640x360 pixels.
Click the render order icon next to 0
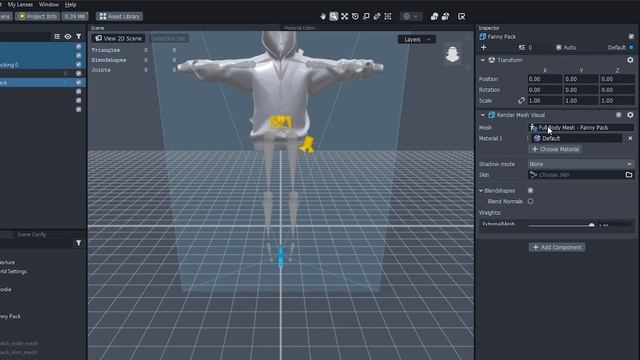[x=522, y=47]
